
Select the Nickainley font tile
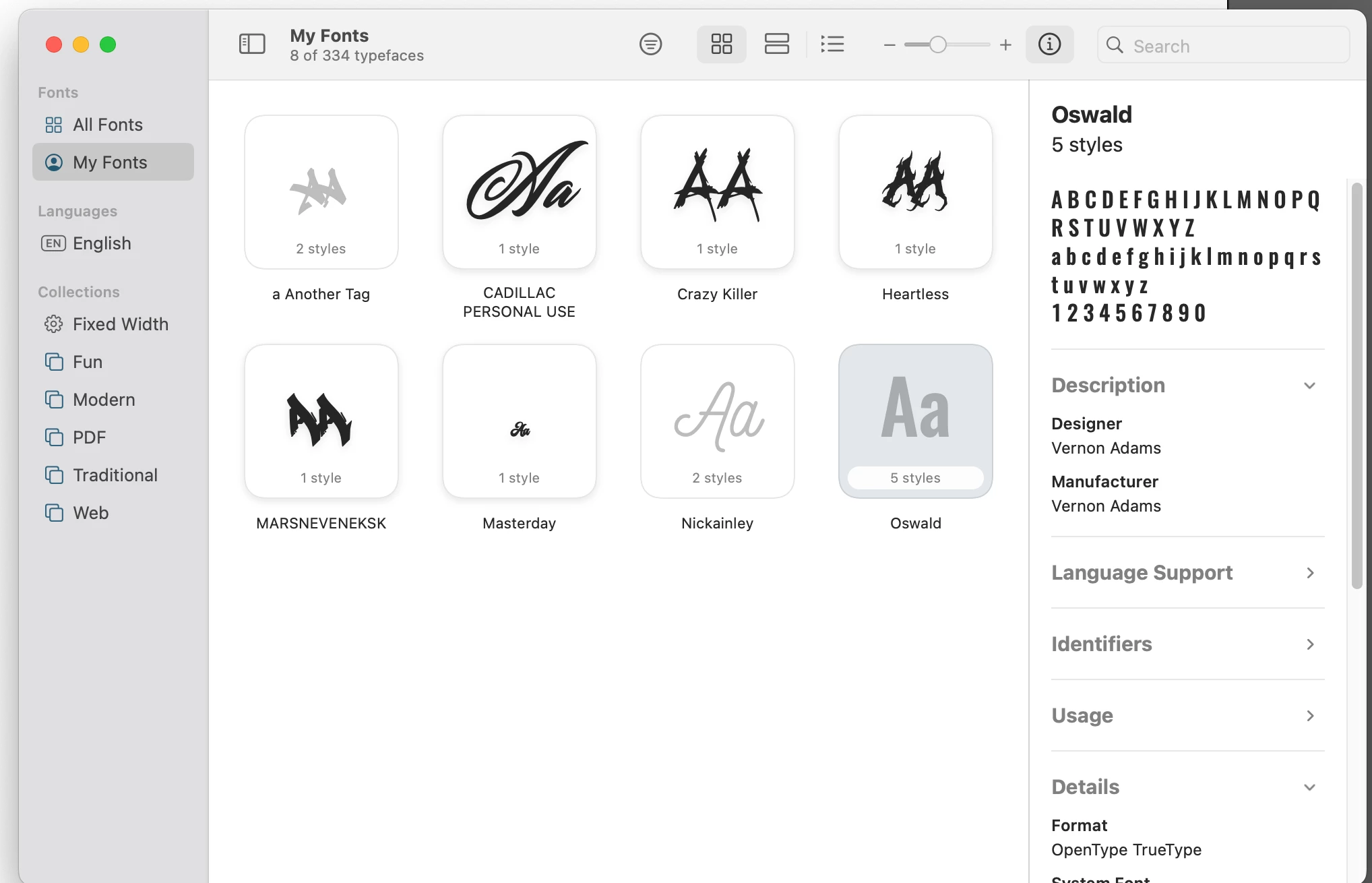[x=717, y=421]
